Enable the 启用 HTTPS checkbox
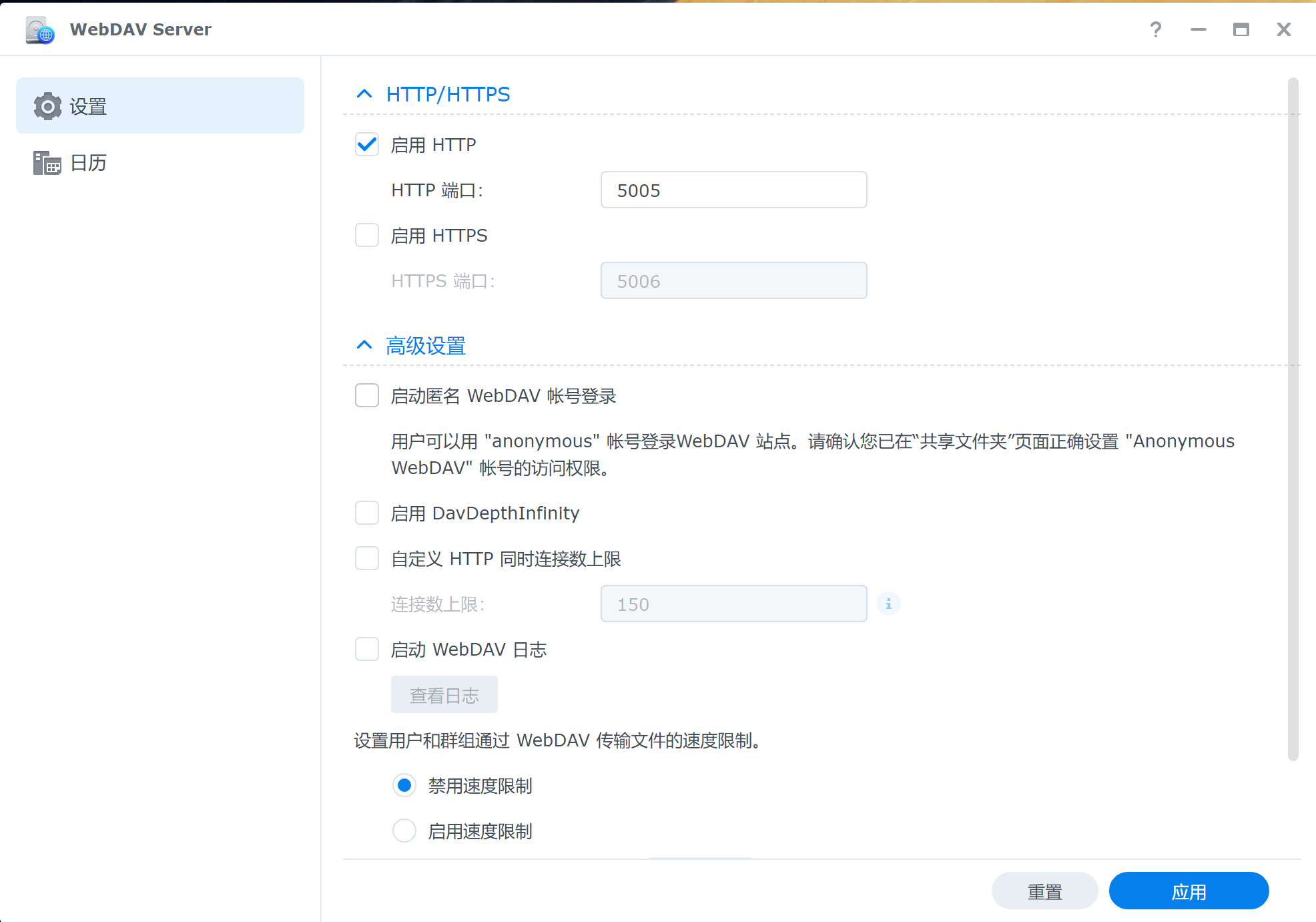The image size is (1316, 922). (367, 235)
